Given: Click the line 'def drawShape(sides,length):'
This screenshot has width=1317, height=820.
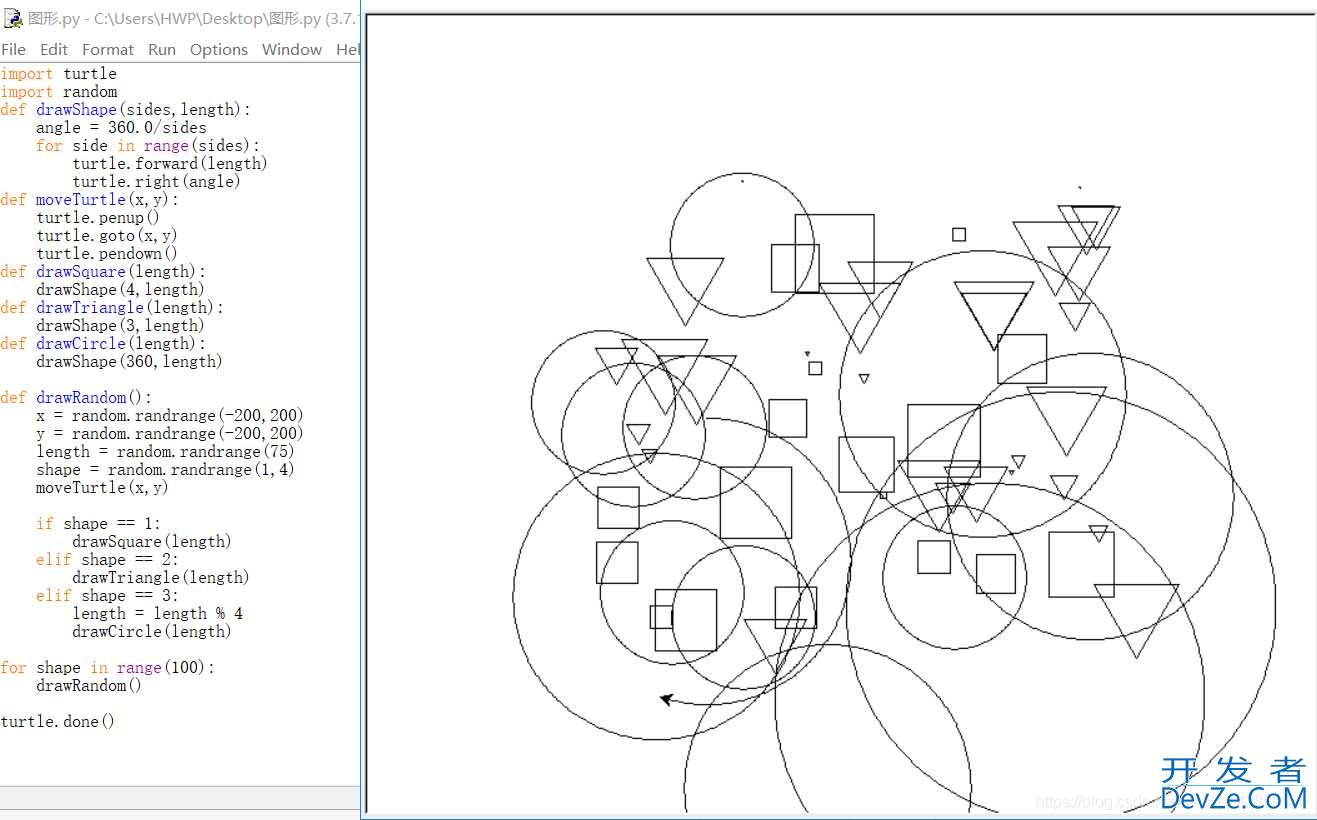Looking at the screenshot, I should [126, 110].
